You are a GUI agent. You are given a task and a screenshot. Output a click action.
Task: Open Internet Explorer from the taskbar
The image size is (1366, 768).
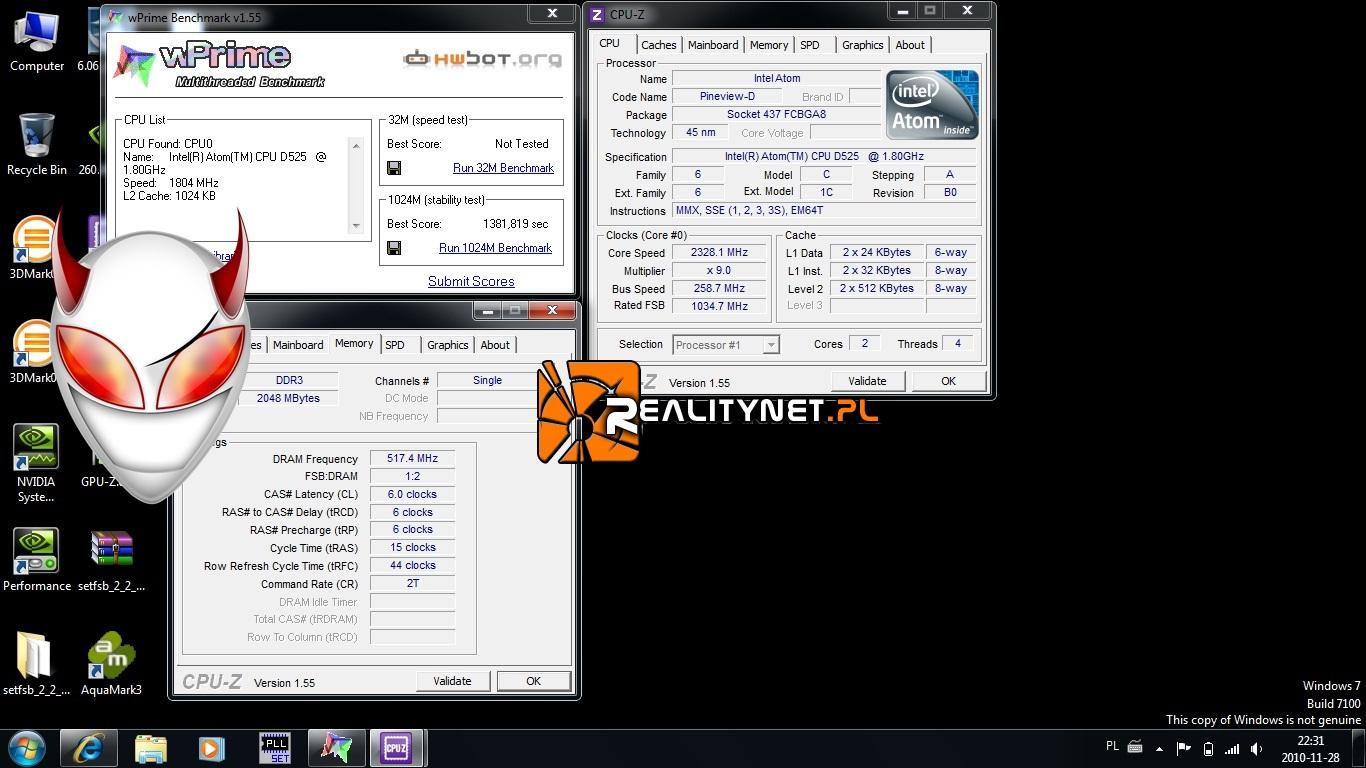click(89, 748)
